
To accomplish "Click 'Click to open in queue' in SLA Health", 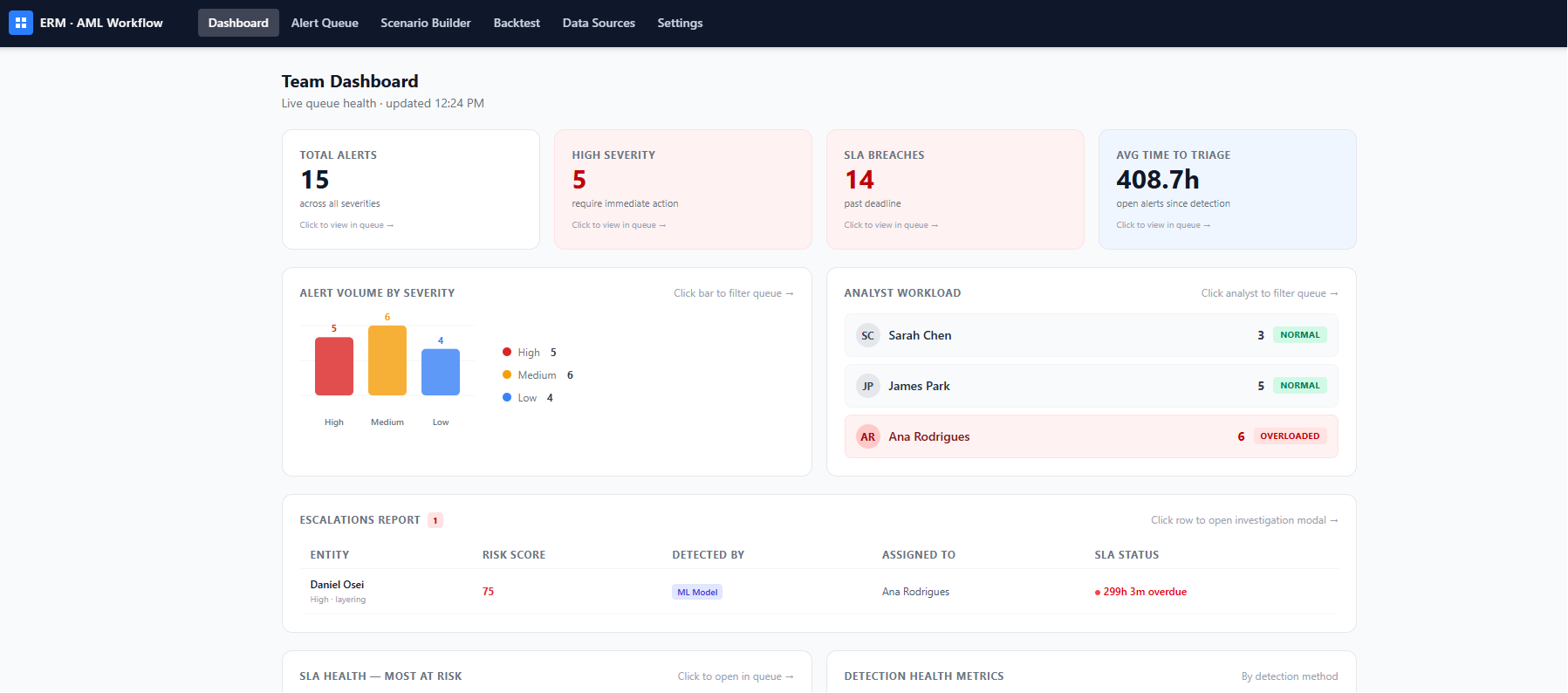I will point(736,676).
